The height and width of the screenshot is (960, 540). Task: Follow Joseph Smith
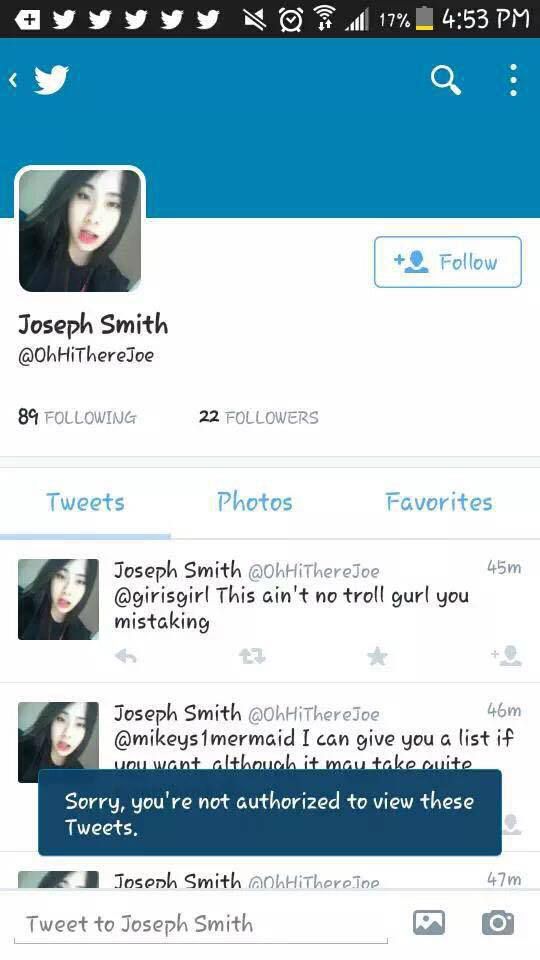tap(448, 262)
